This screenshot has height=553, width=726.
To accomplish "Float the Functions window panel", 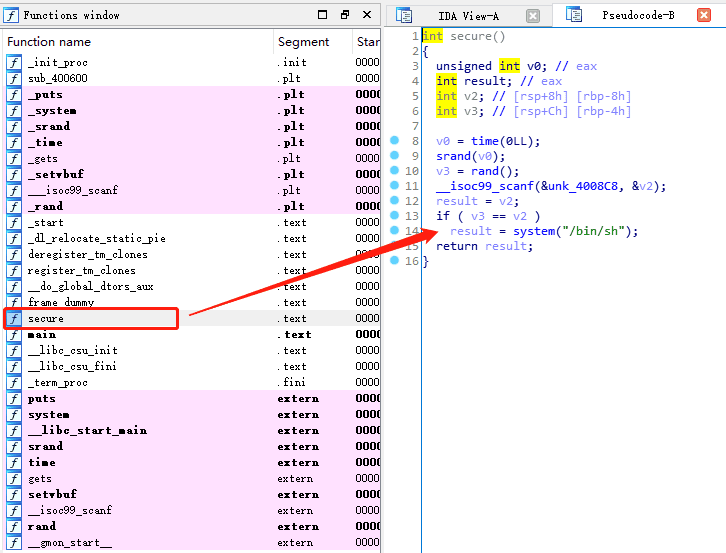I will coord(345,15).
